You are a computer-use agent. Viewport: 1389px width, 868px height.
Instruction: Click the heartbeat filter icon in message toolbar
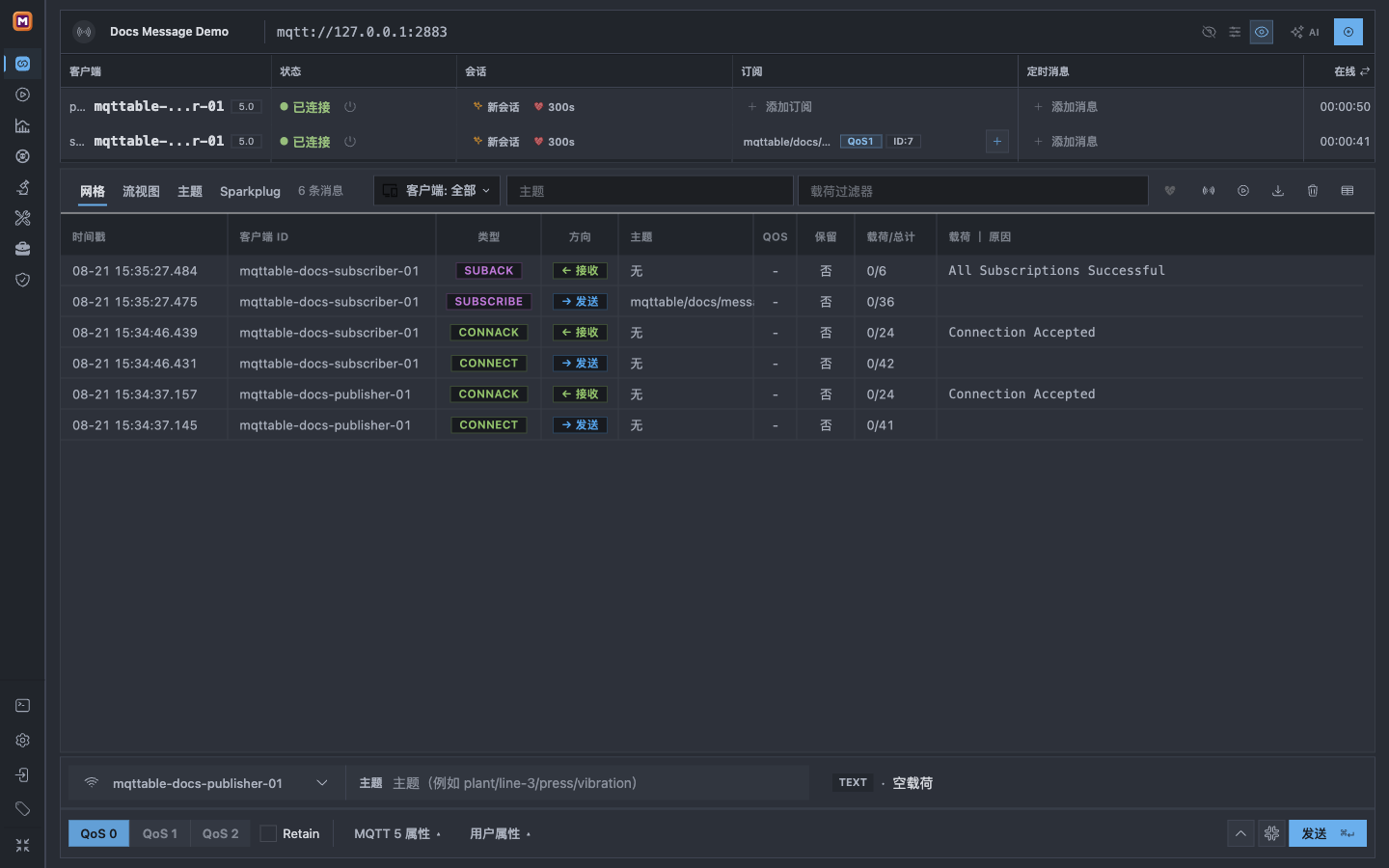1170,191
